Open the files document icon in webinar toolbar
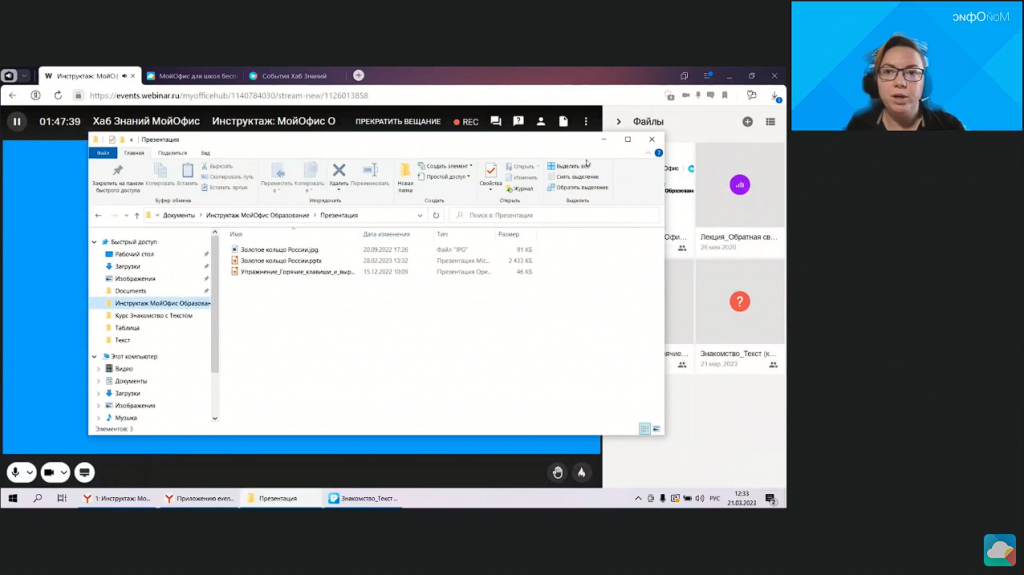The image size is (1024, 575). (x=564, y=122)
